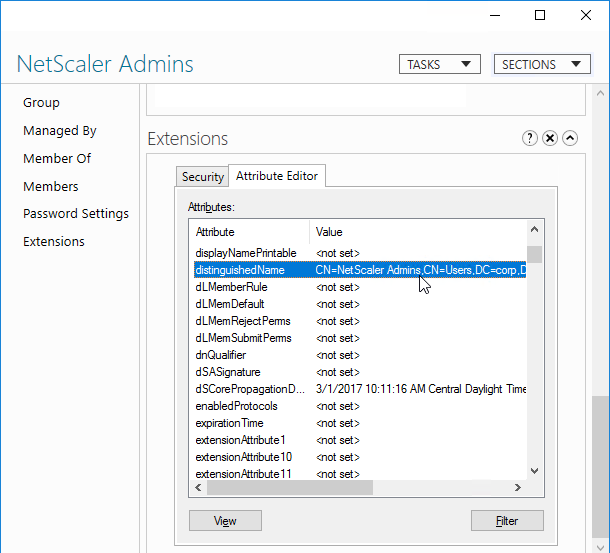Sort by the Value column header

pos(418,232)
